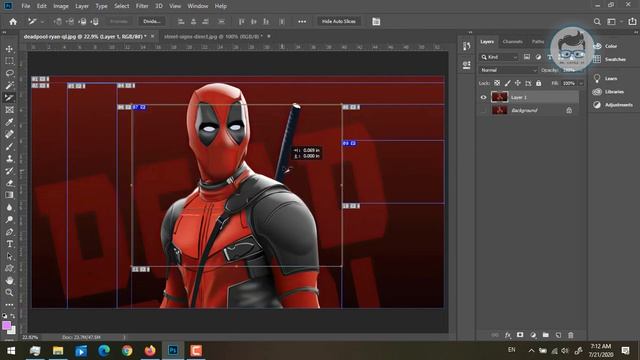Open the Window menu
640x360 pixels.
(x=198, y=6)
